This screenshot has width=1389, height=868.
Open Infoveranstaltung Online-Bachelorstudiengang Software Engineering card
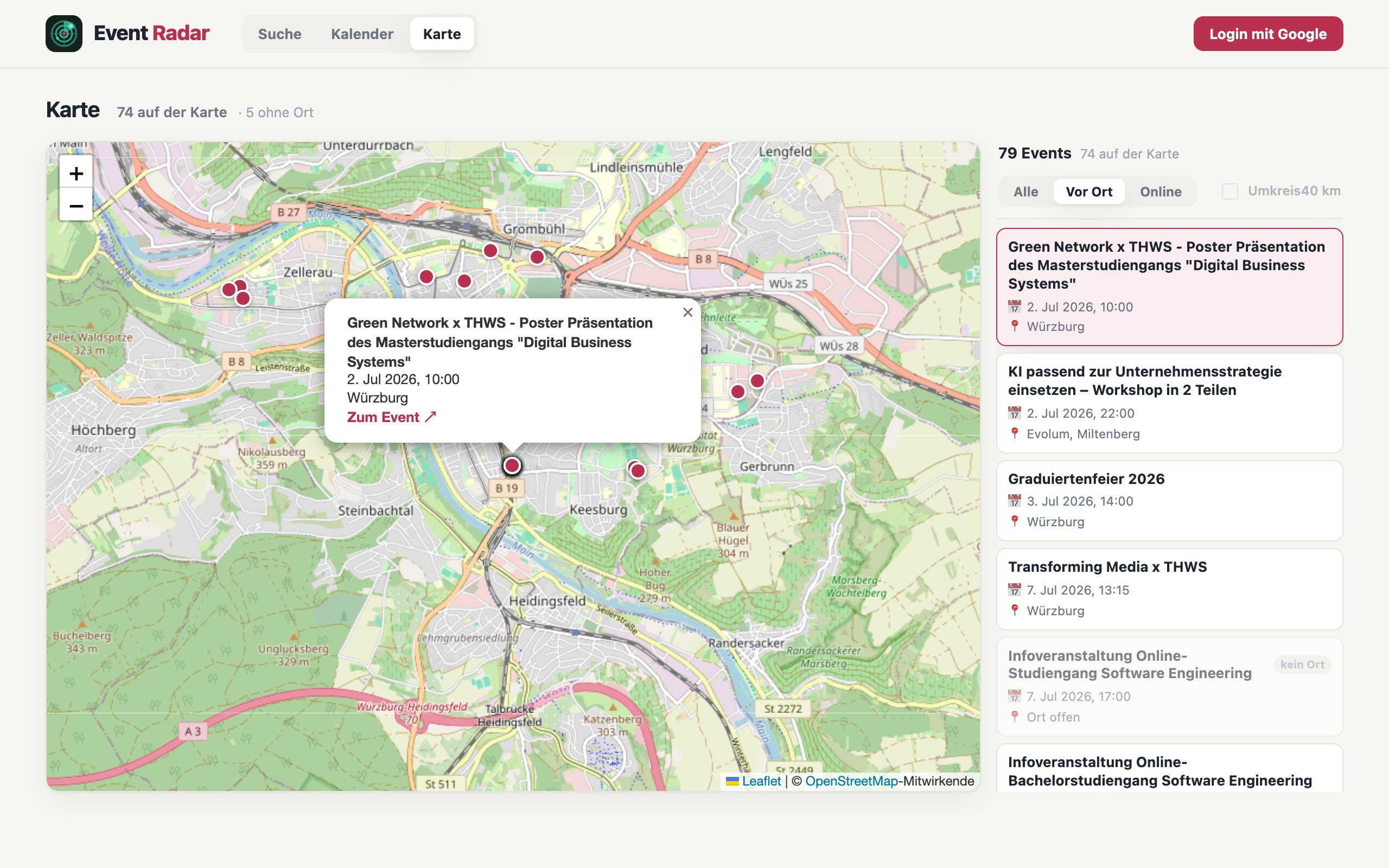[1169, 768]
